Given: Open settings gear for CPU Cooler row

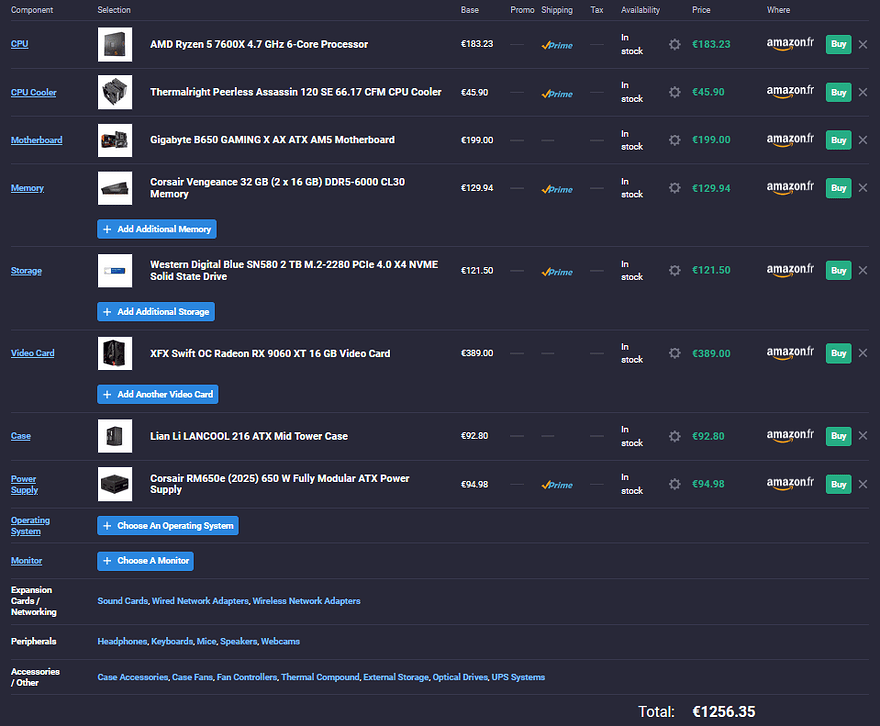Looking at the screenshot, I should point(675,92).
